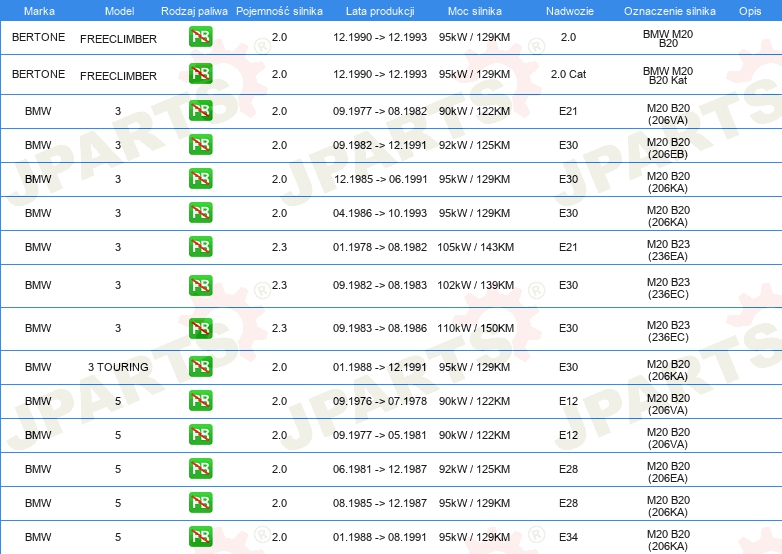
Task: Select FREECLIMBER in the 2.0 Cat row
Action: [x=118, y=76]
